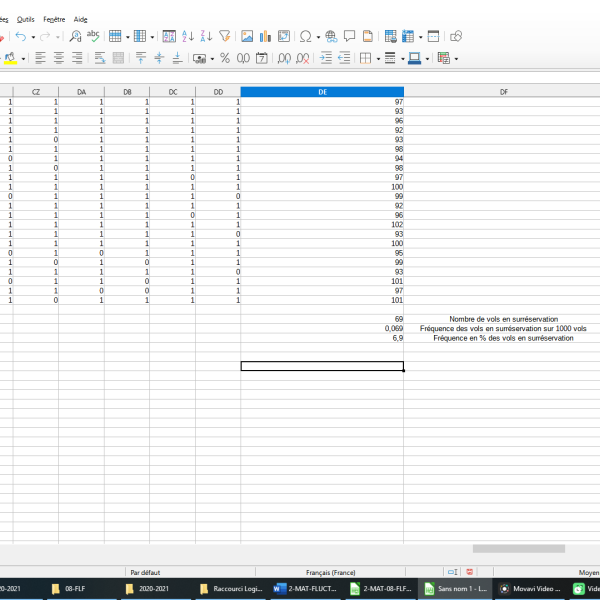Click the Sort Ascending icon
The image size is (600, 600).
point(187,36)
